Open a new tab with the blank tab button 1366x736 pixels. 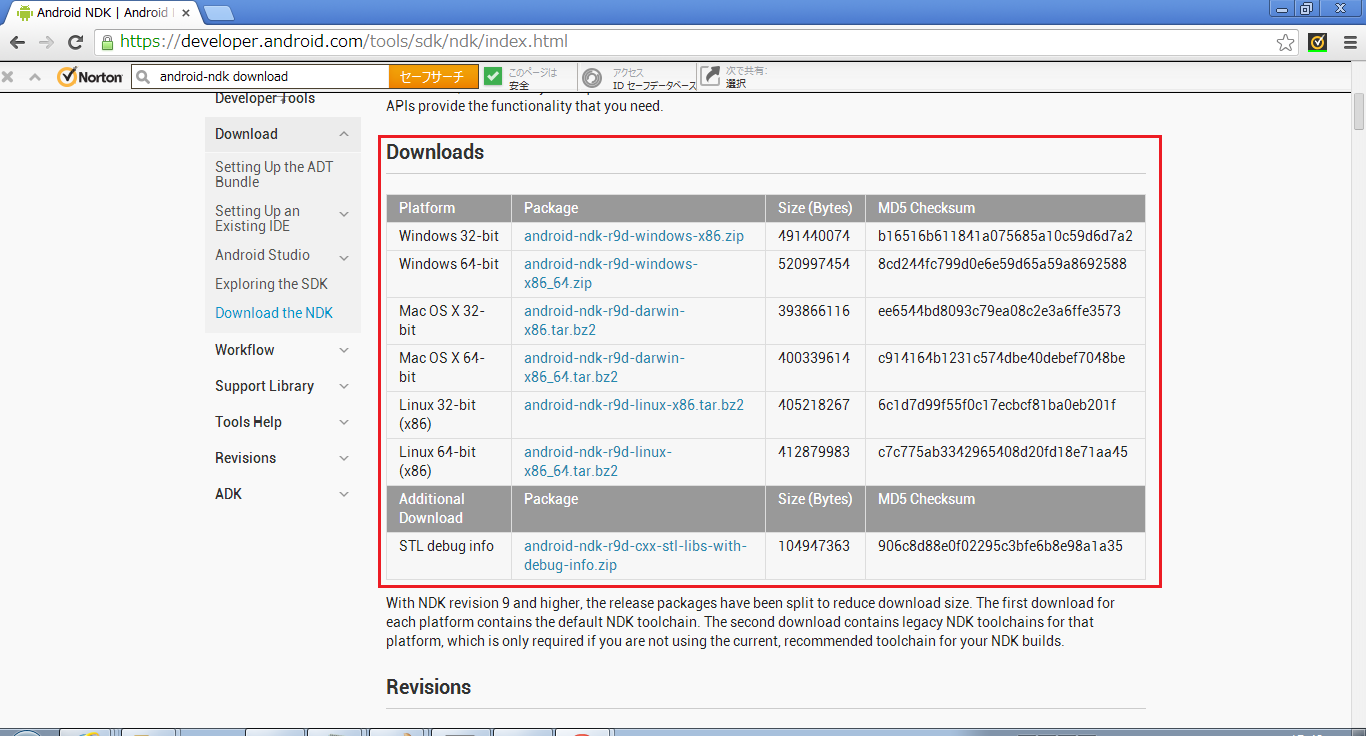click(x=218, y=13)
